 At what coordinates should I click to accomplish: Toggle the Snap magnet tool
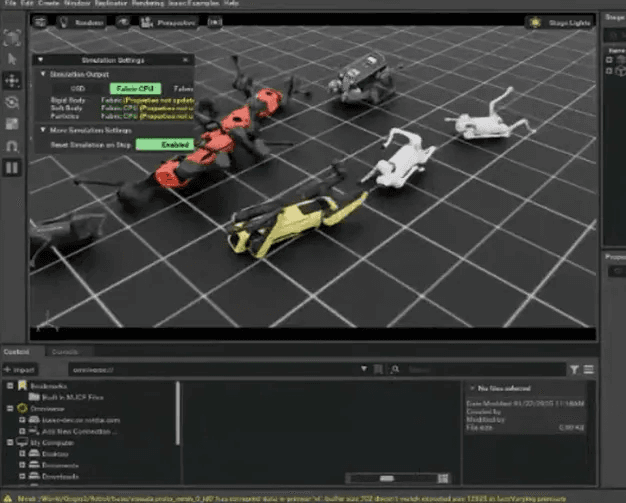(x=13, y=145)
